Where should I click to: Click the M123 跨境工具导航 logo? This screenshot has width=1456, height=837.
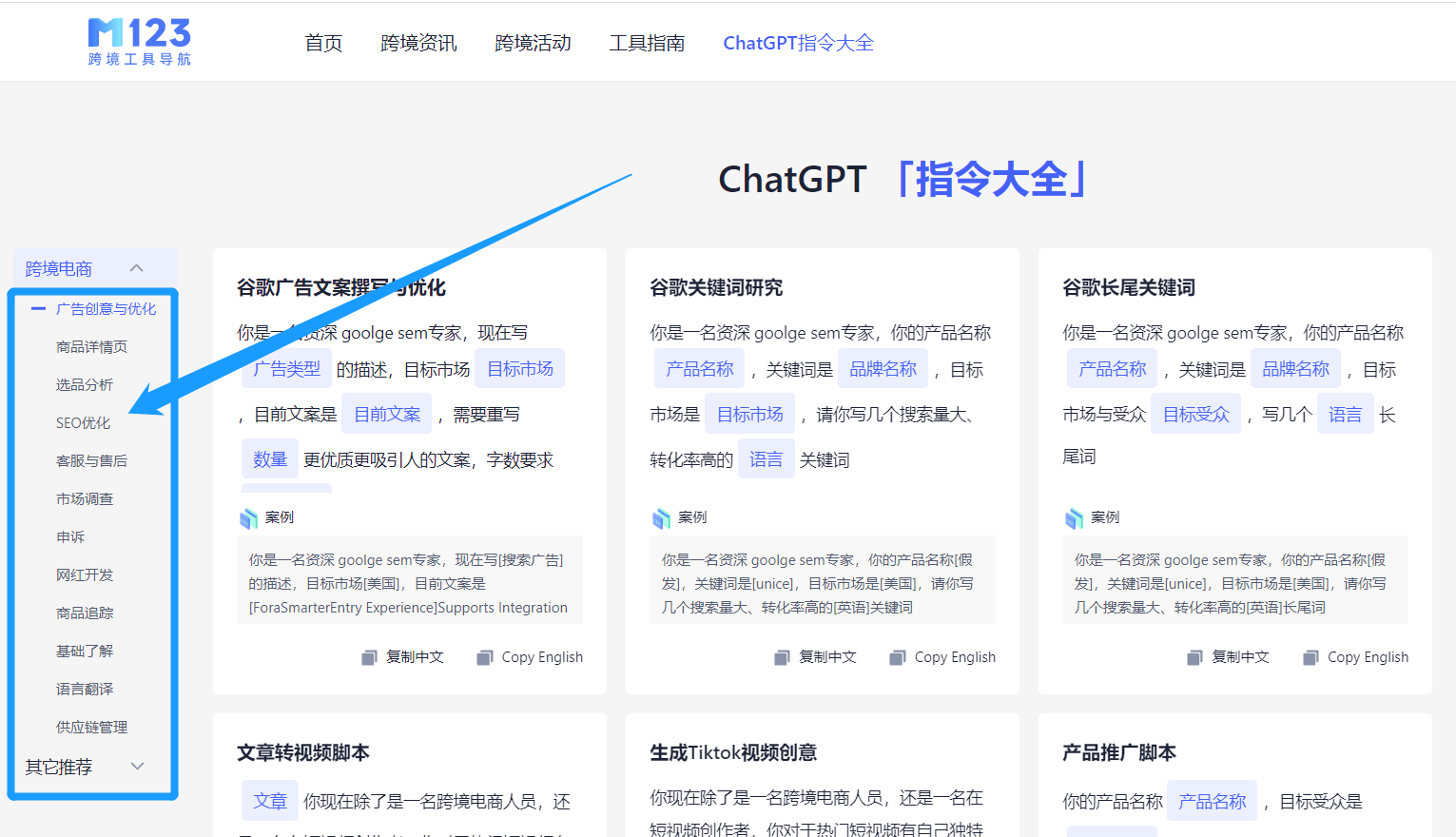click(138, 40)
